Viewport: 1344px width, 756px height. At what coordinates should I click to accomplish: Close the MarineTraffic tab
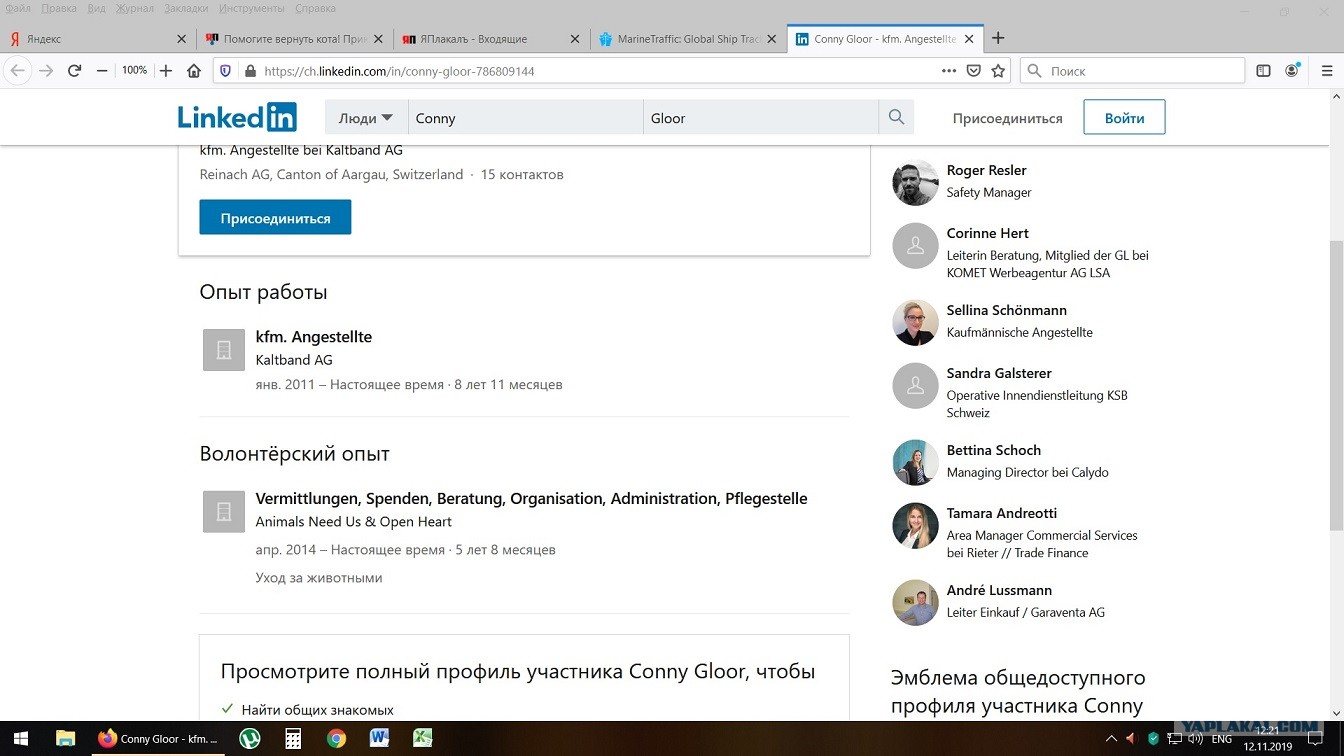pos(772,39)
